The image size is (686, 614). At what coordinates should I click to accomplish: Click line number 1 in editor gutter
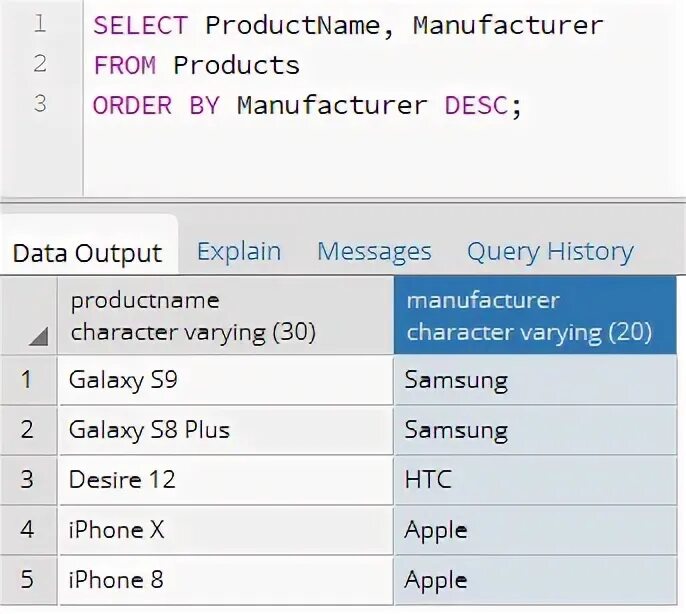coord(39,24)
